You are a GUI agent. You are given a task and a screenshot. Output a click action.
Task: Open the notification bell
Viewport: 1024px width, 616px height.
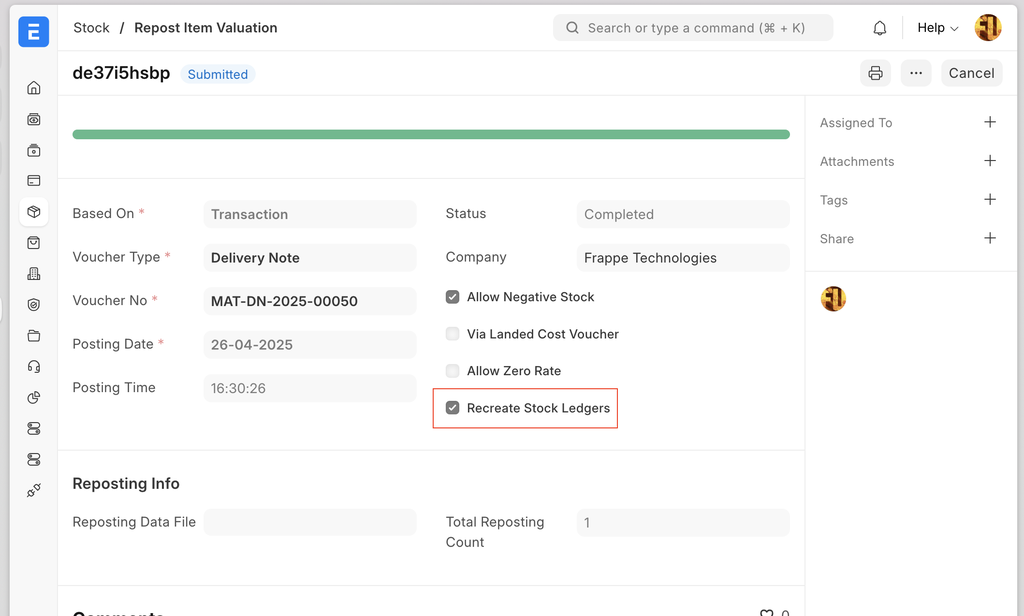[879, 27]
